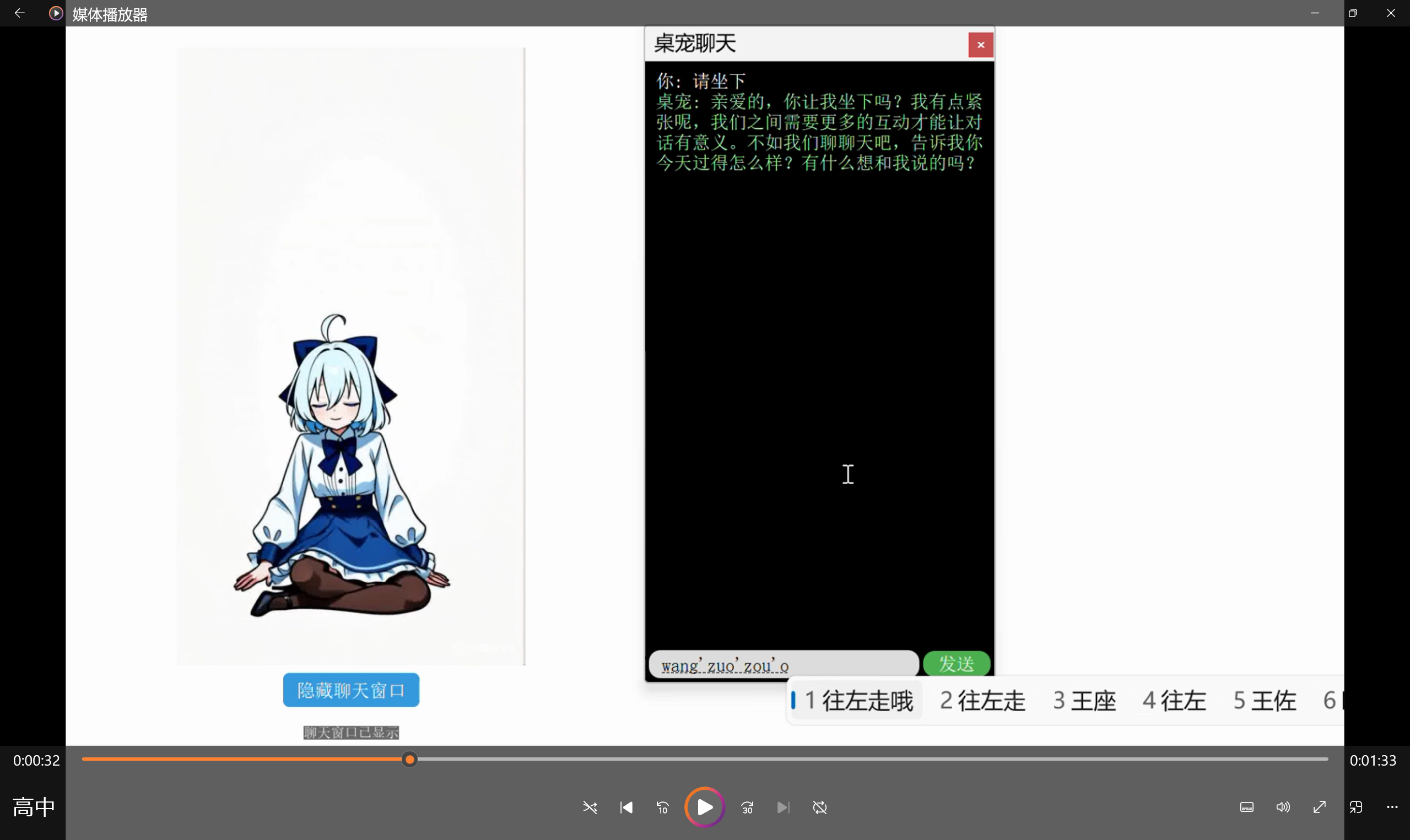Skip back 10 seconds
This screenshot has height=840, width=1410.
click(662, 807)
